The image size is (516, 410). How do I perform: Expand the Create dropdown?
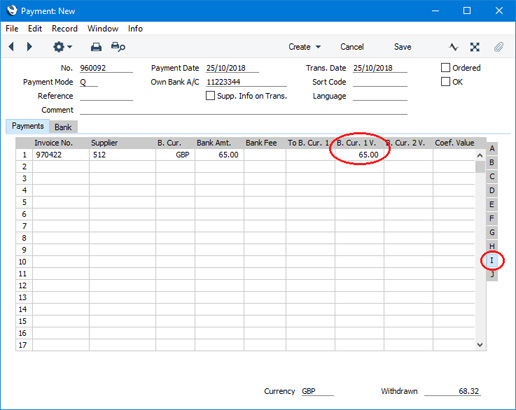point(305,47)
